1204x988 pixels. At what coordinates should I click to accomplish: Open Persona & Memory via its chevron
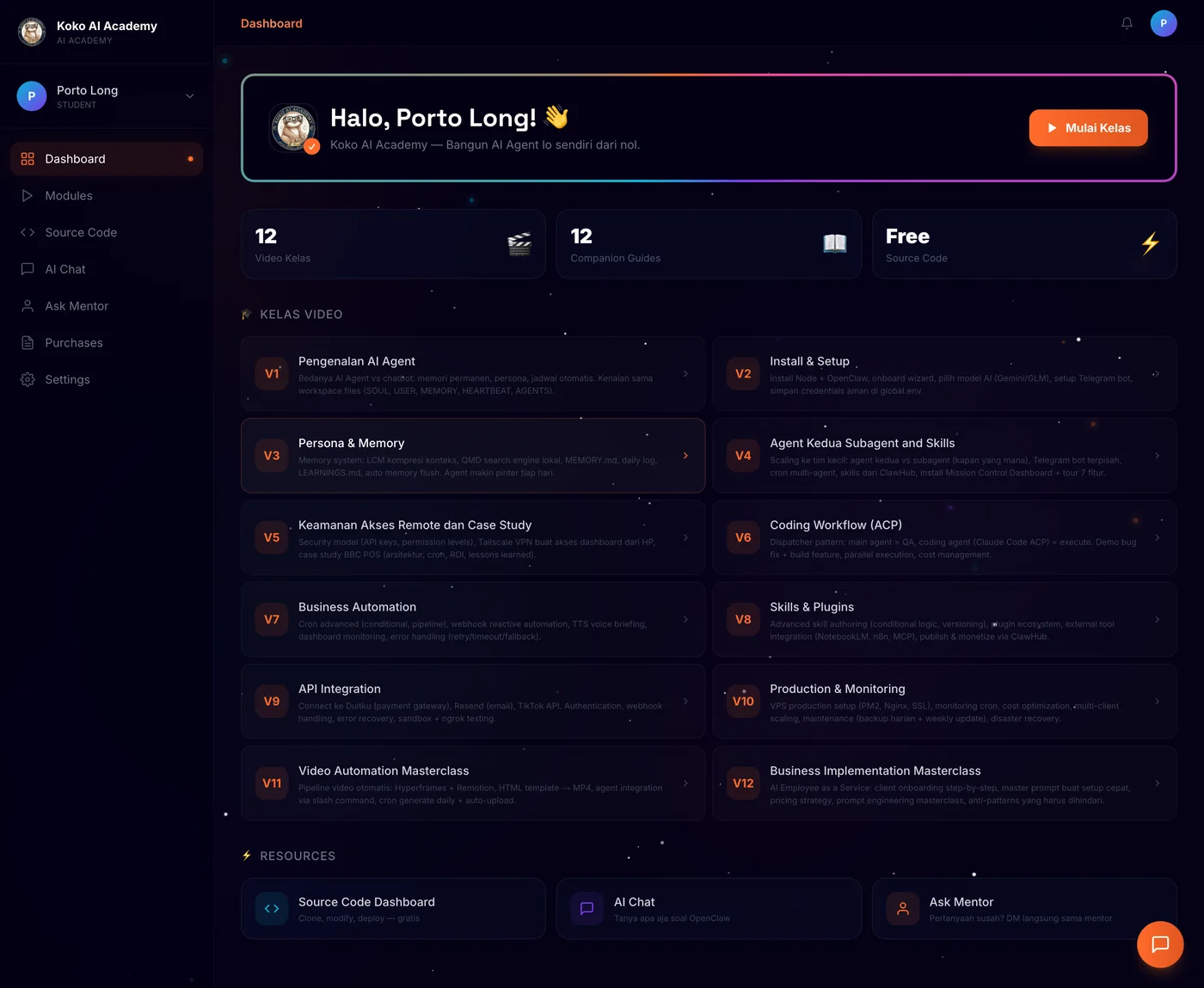click(685, 456)
